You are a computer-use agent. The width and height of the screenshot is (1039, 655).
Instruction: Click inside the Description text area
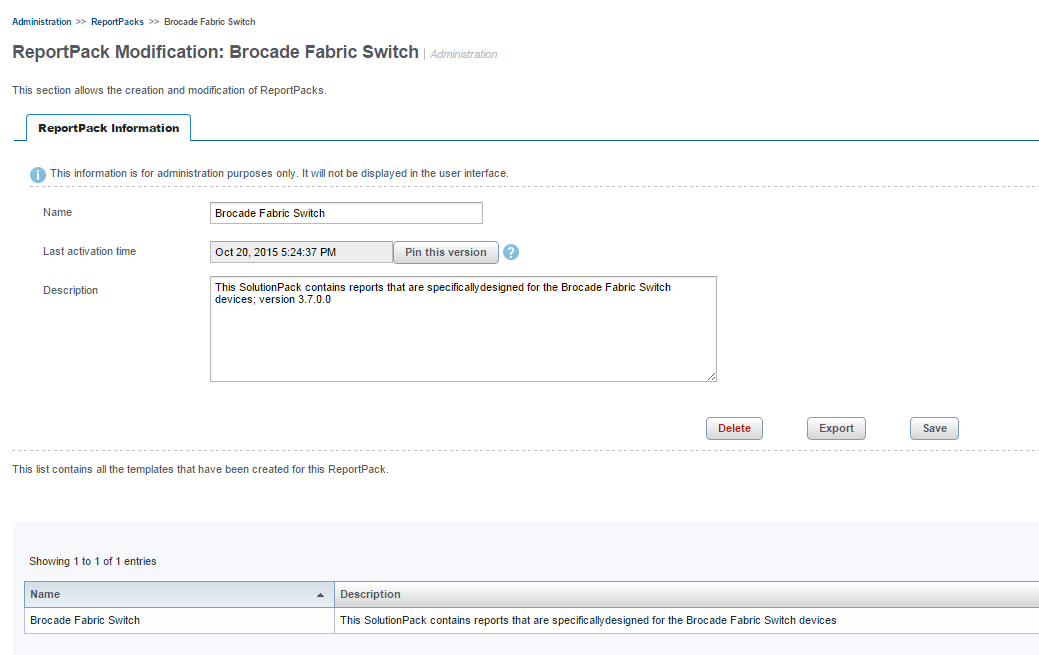(x=463, y=329)
